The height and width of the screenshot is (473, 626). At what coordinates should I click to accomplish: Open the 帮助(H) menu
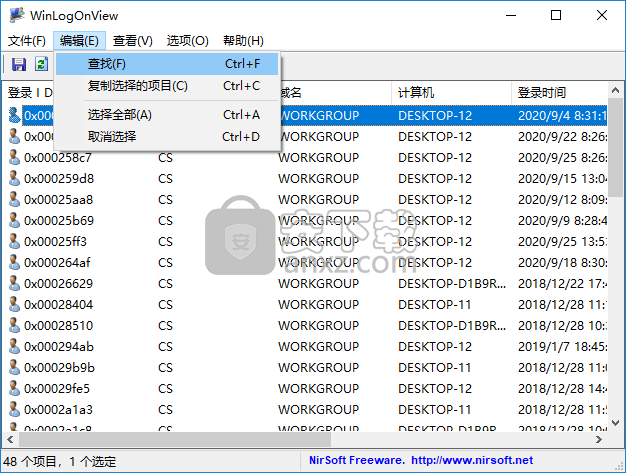(x=243, y=41)
